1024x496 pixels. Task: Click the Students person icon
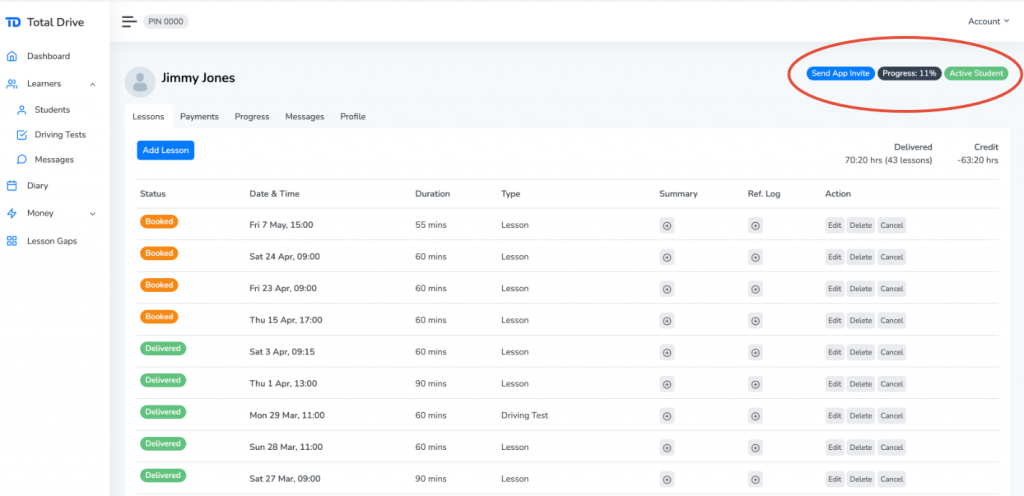22,110
